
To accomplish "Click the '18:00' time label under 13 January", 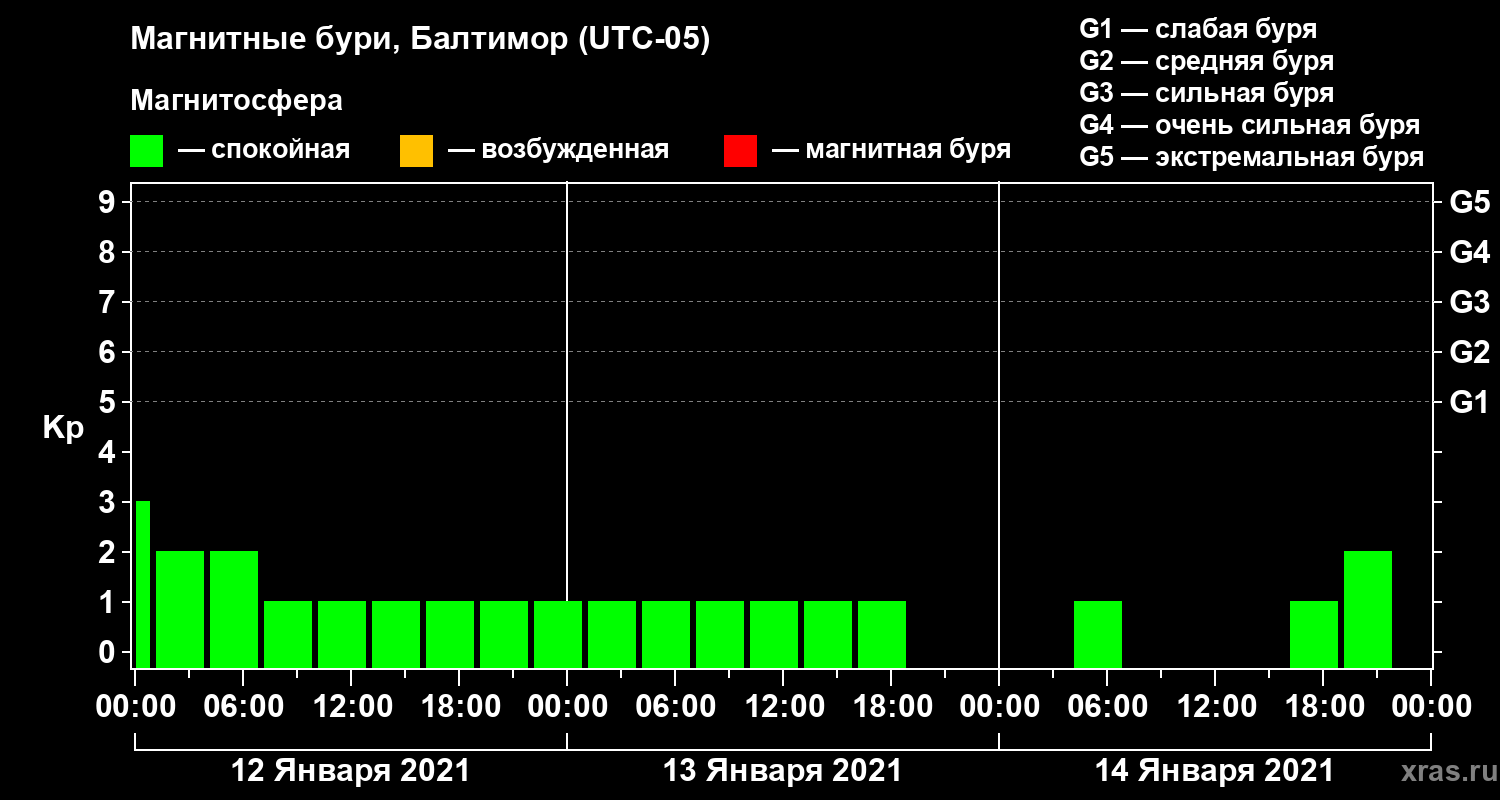I will [891, 707].
